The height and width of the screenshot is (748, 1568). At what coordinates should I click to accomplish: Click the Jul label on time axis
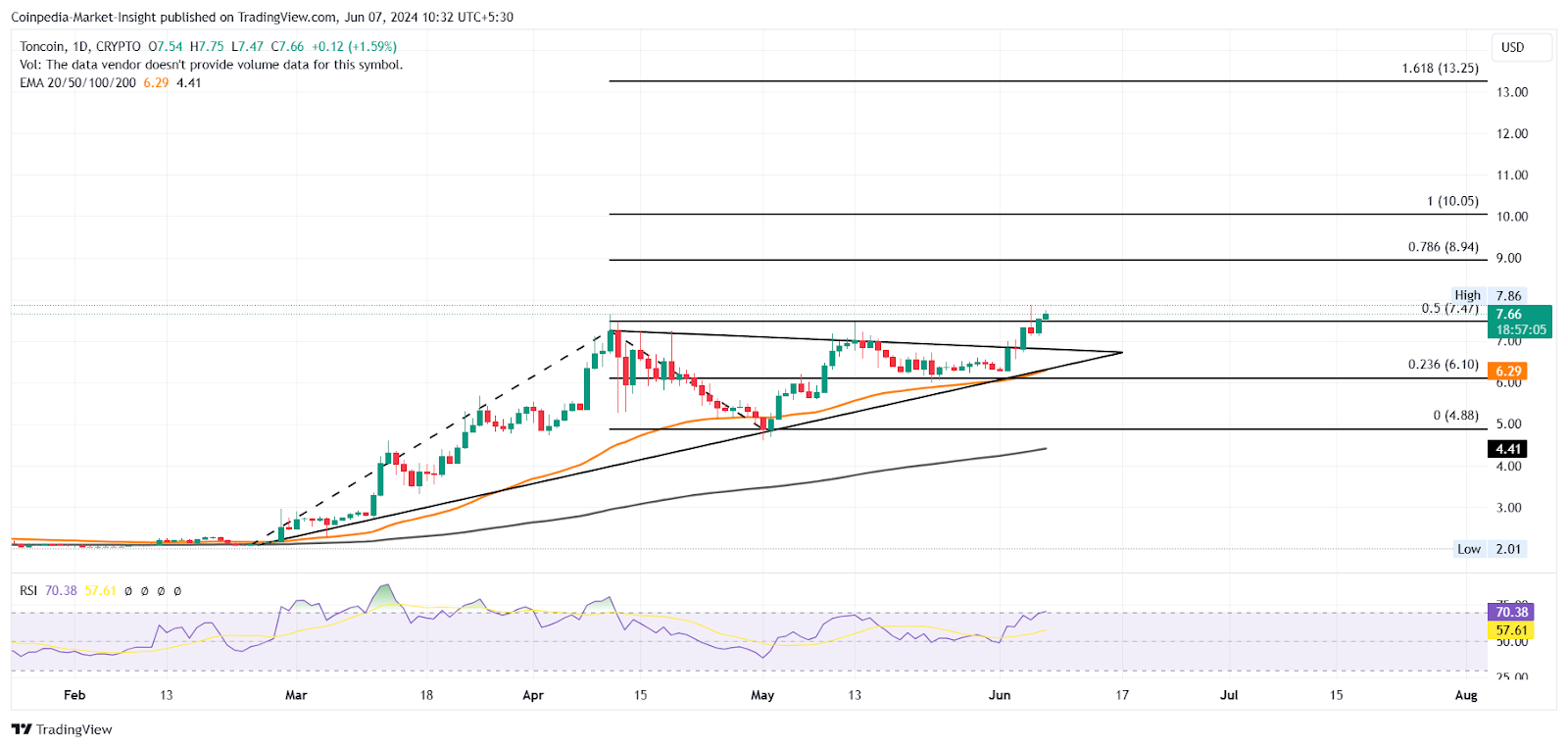tap(1229, 695)
